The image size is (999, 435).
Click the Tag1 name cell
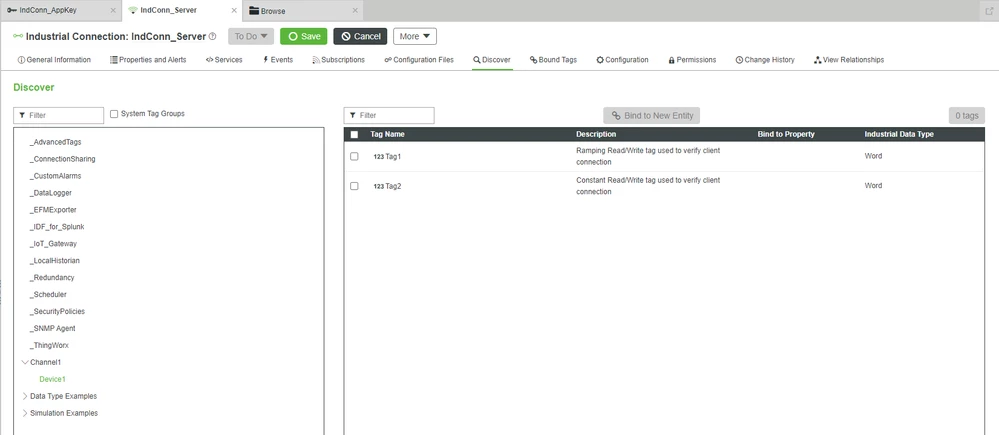394,157
